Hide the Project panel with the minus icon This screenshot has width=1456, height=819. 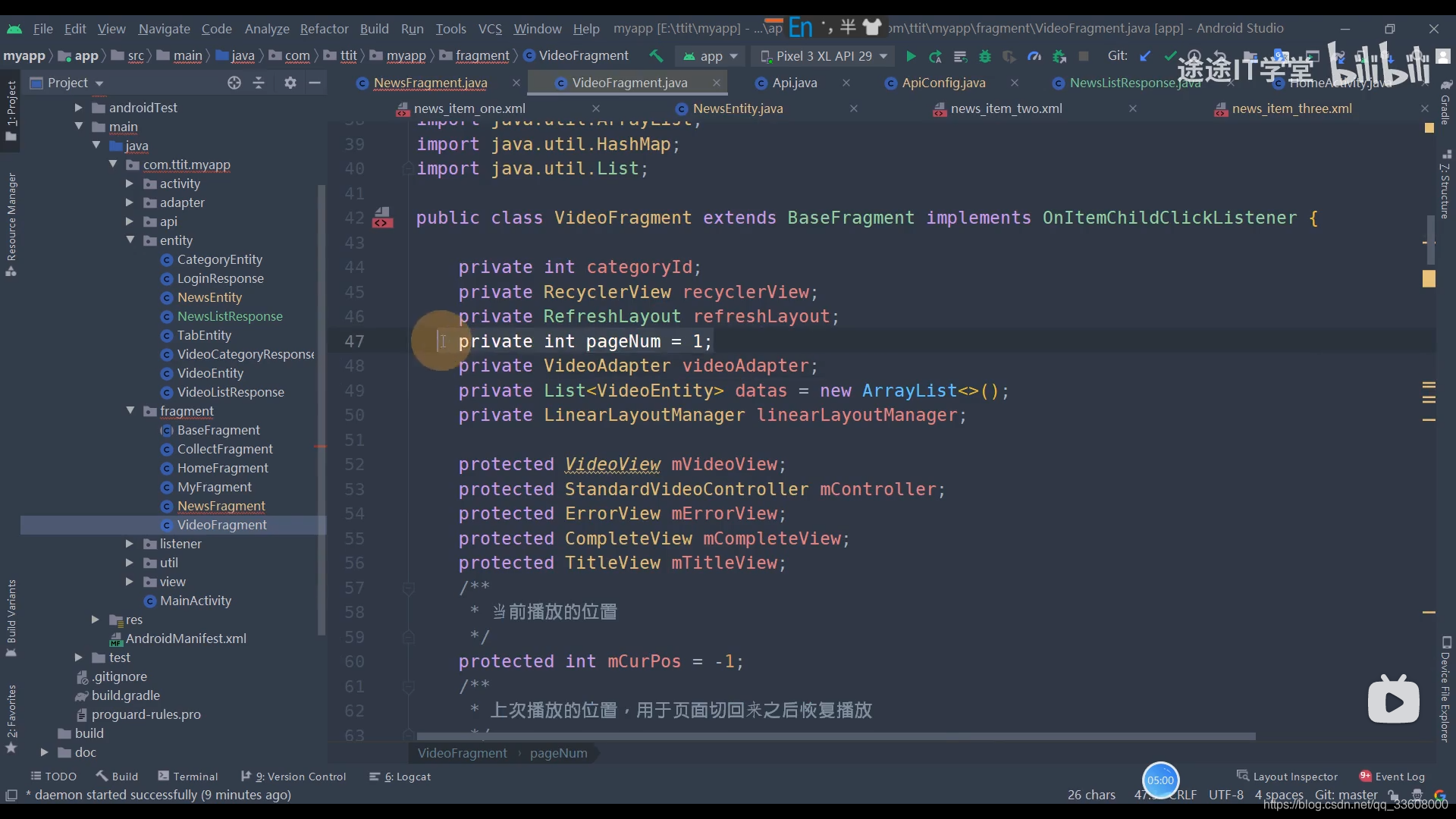click(315, 83)
